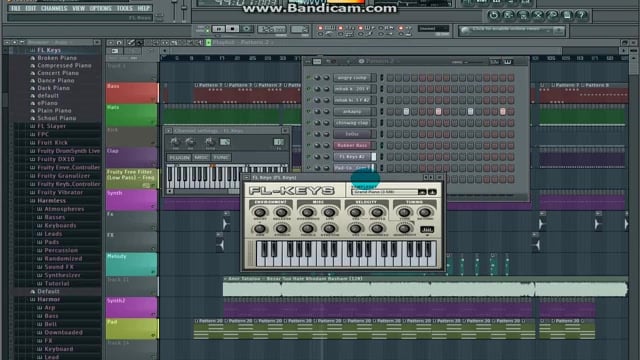Open the CHANNELS menu
The height and width of the screenshot is (360, 640).
(54, 8)
